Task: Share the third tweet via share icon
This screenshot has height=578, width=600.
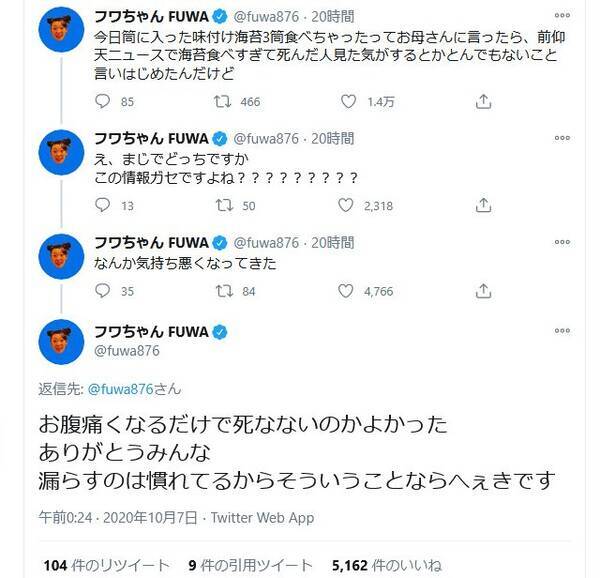Action: coord(483,291)
